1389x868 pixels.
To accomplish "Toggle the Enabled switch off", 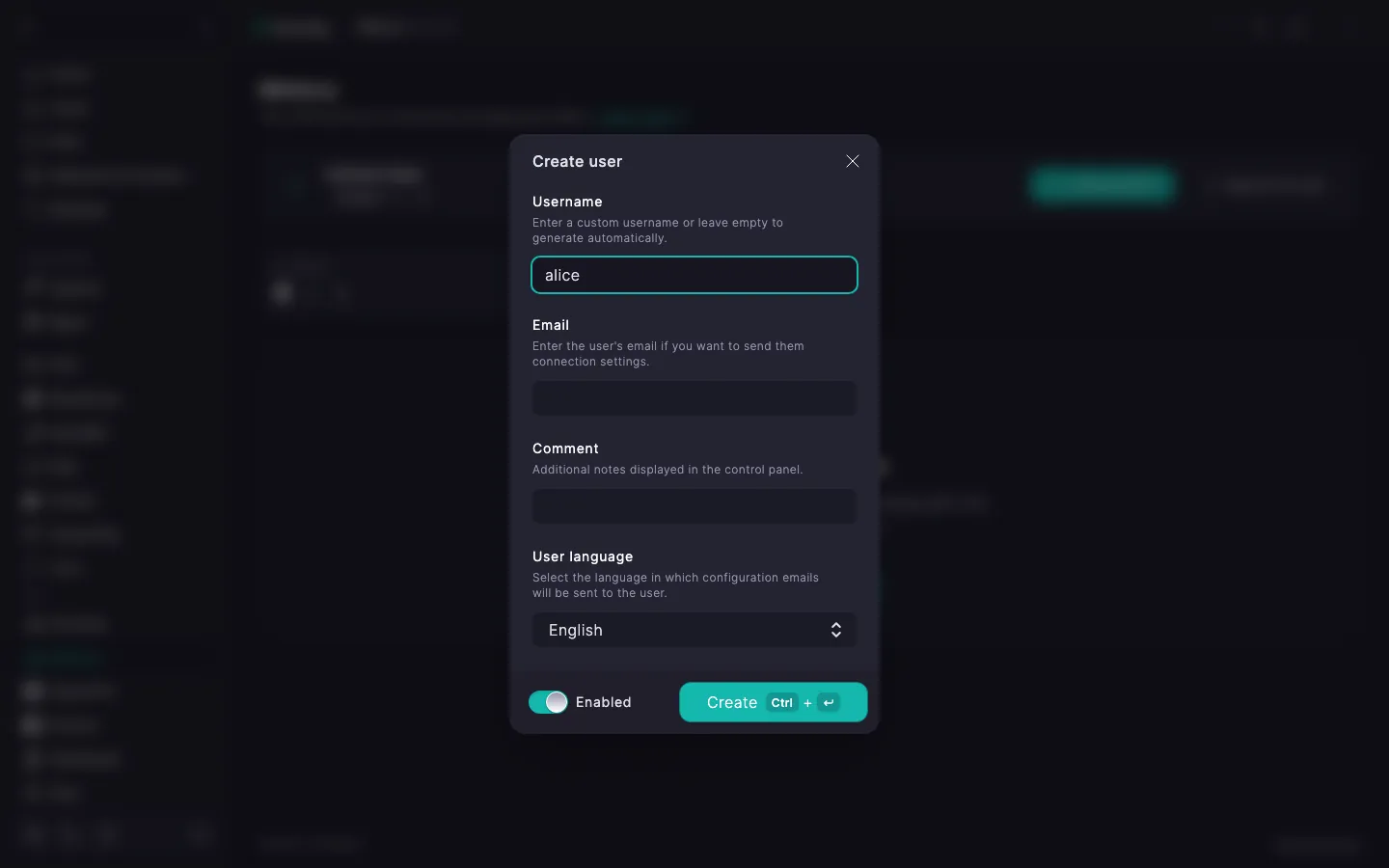I will point(548,702).
